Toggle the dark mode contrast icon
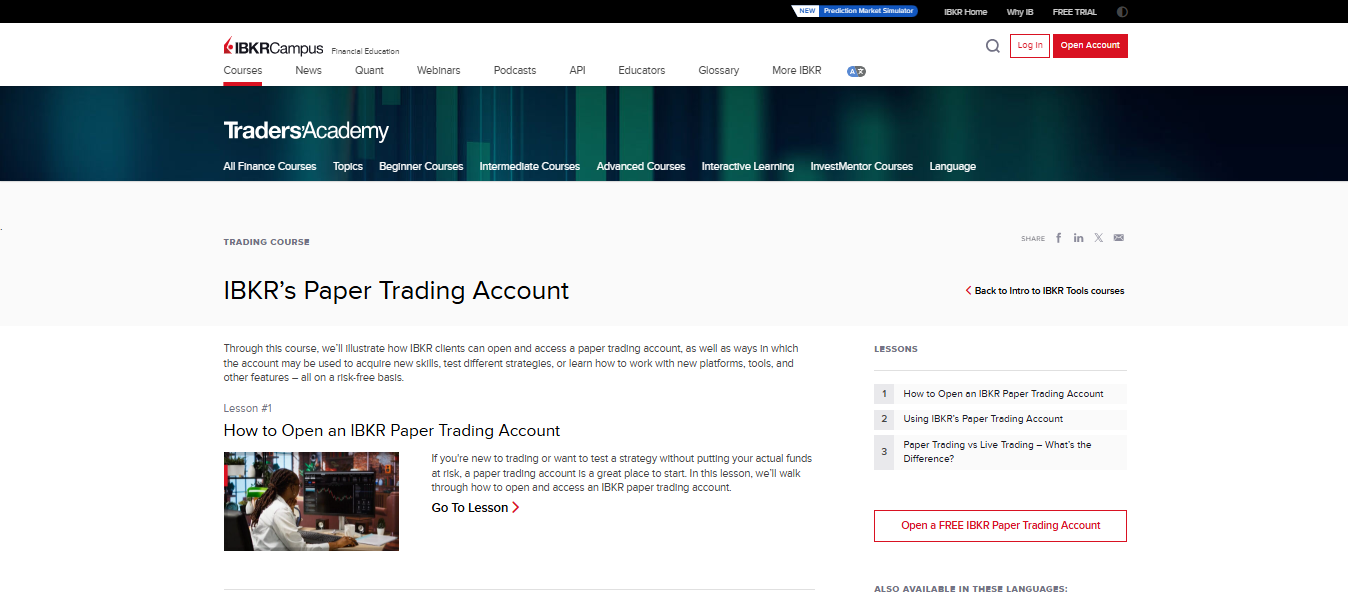This screenshot has width=1348, height=604. (1122, 12)
